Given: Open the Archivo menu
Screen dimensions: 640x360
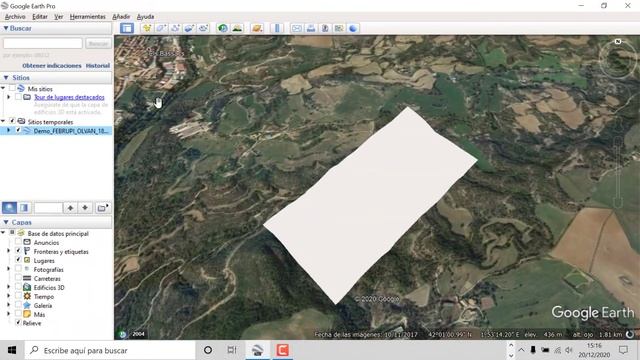Looking at the screenshot, I should 15,17.
